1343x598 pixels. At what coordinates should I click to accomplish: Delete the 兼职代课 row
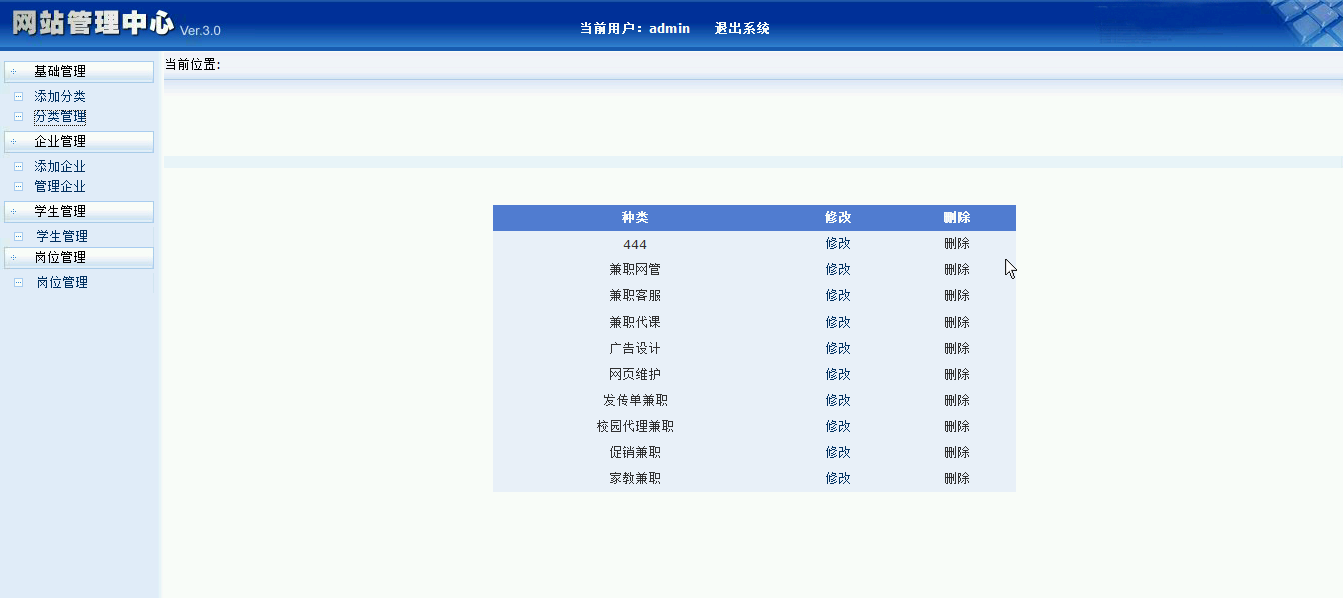coord(957,322)
